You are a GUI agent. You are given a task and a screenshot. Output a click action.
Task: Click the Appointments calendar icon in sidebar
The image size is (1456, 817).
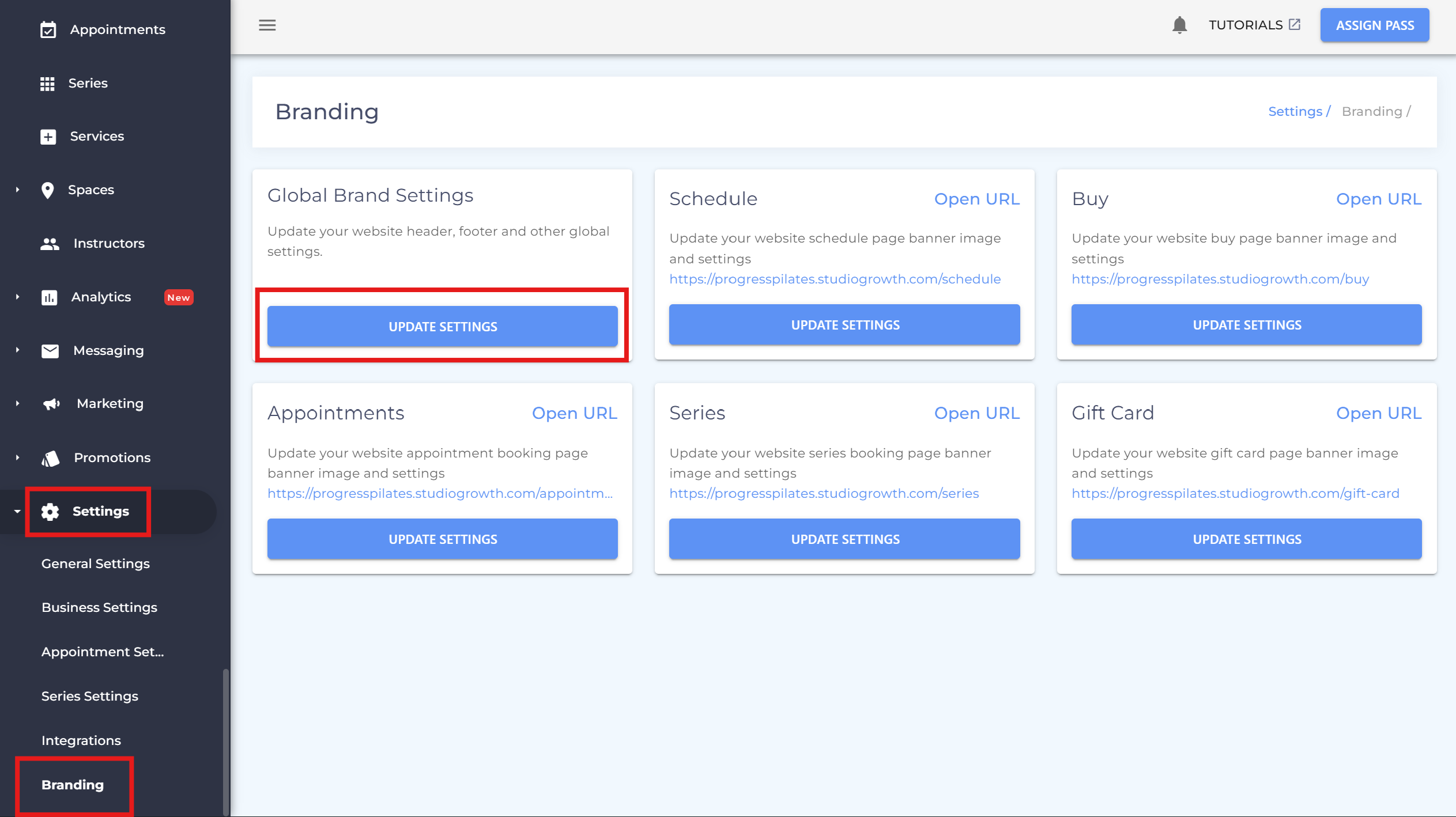48,29
